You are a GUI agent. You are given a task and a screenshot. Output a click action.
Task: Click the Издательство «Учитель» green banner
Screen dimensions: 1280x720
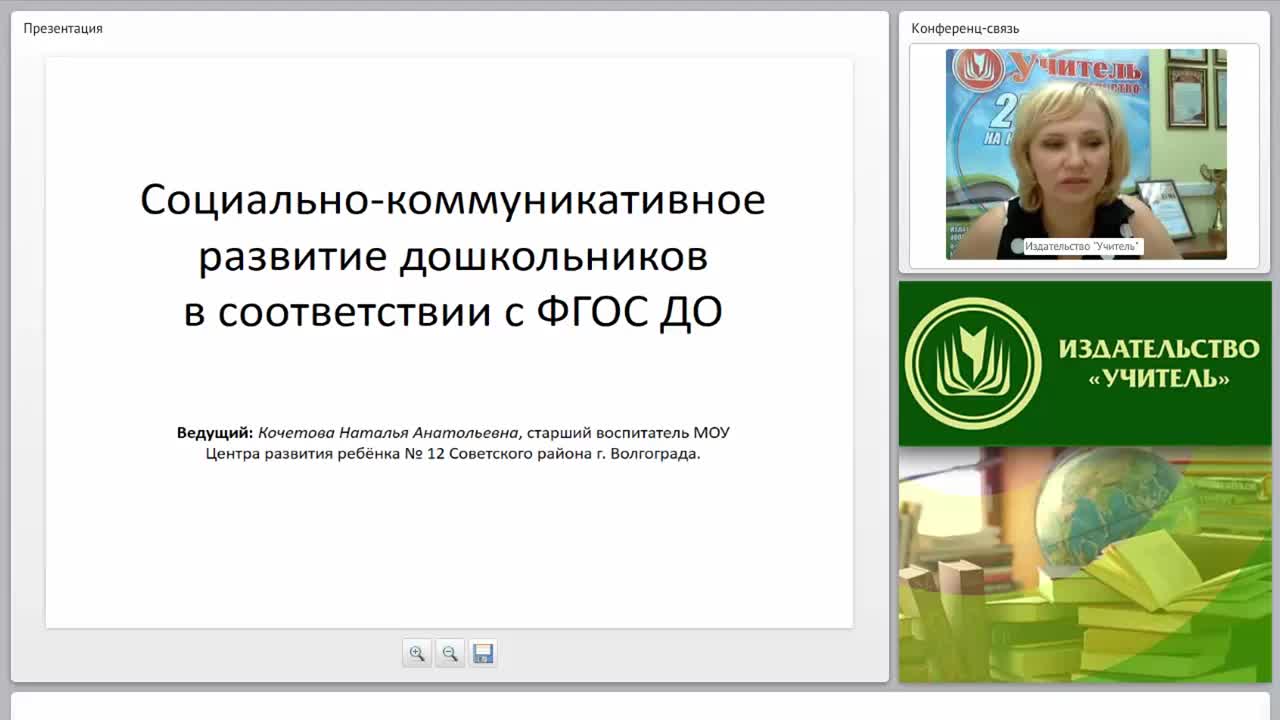1085,363
